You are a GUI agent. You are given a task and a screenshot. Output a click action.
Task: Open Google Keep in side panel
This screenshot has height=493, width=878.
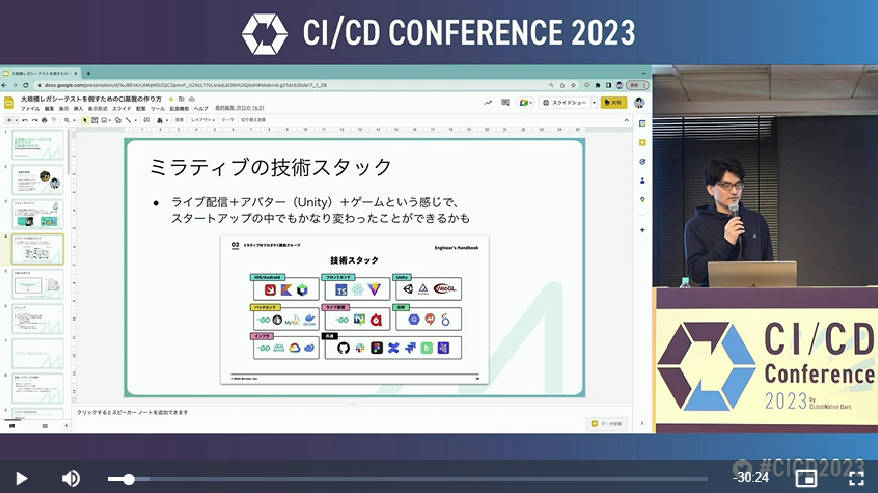pyautogui.click(x=642, y=143)
